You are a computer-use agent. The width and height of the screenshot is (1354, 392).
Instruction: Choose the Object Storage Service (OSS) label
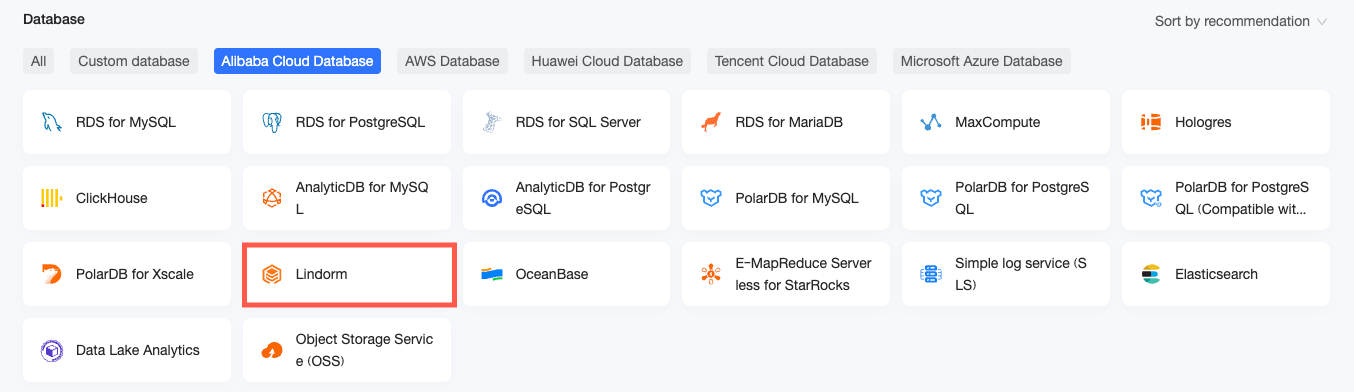pos(365,350)
